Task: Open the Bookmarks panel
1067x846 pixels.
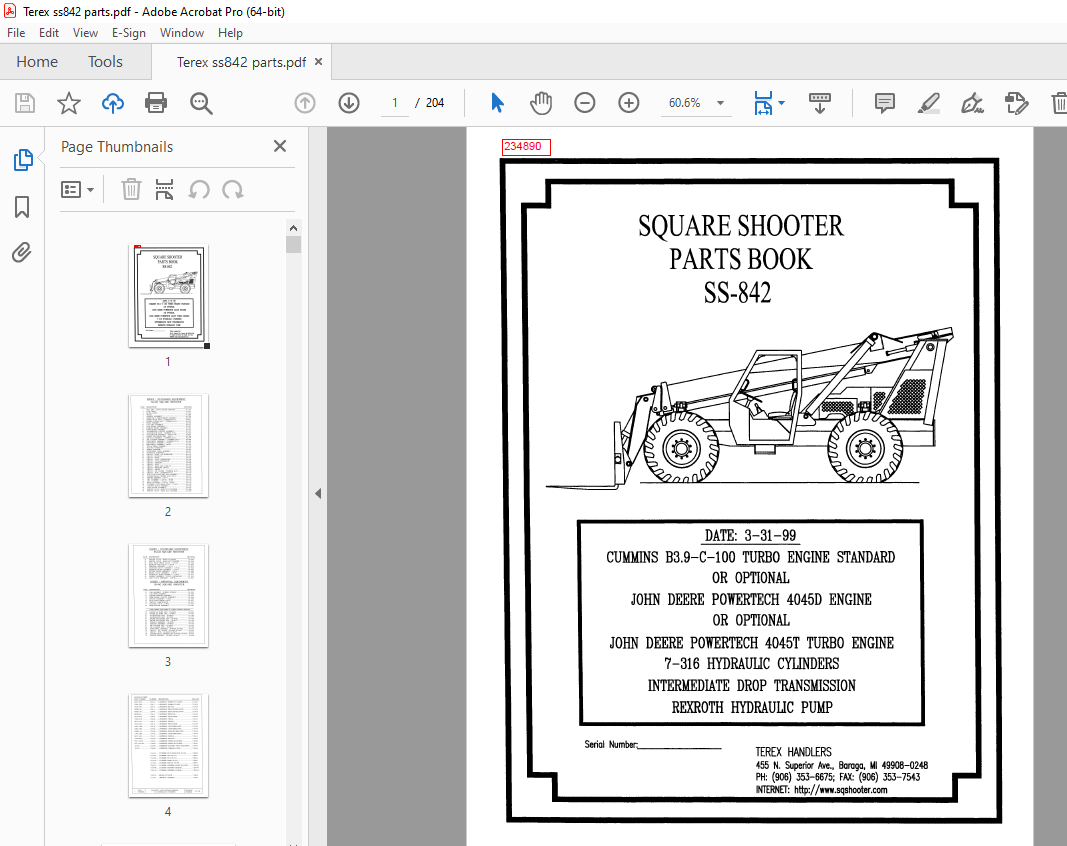Action: point(22,207)
